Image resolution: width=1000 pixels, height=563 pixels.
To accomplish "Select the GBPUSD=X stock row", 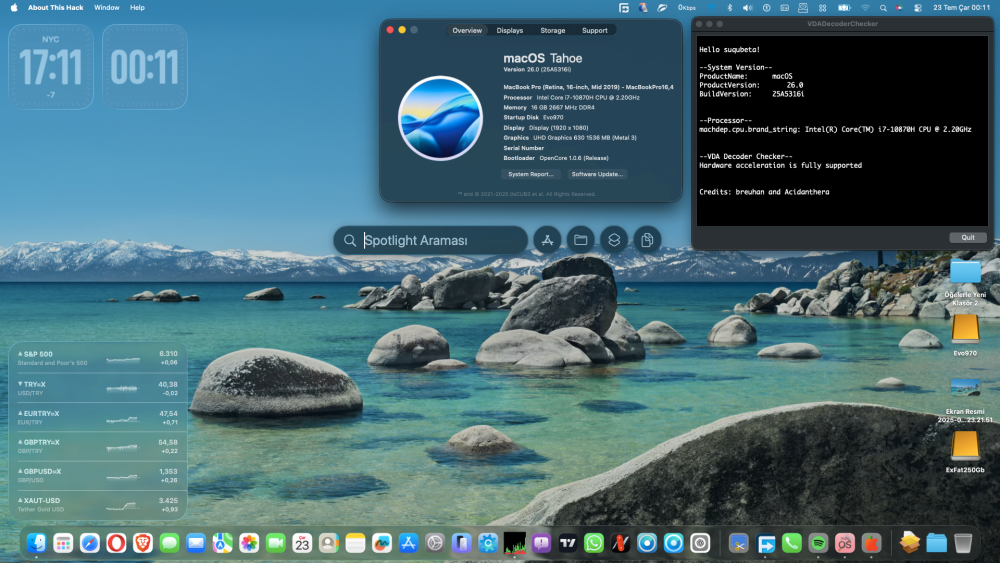I will click(98, 476).
